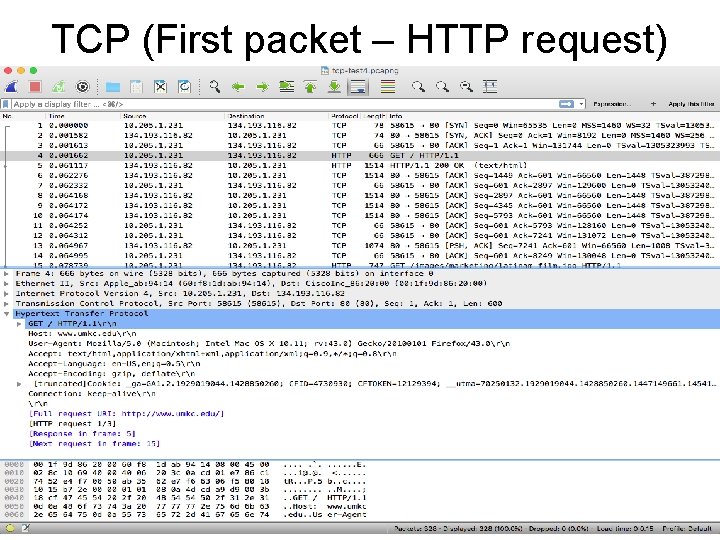The width and height of the screenshot is (720, 540).
Task: Select the Accept-Language header line
Action: pos(114,364)
